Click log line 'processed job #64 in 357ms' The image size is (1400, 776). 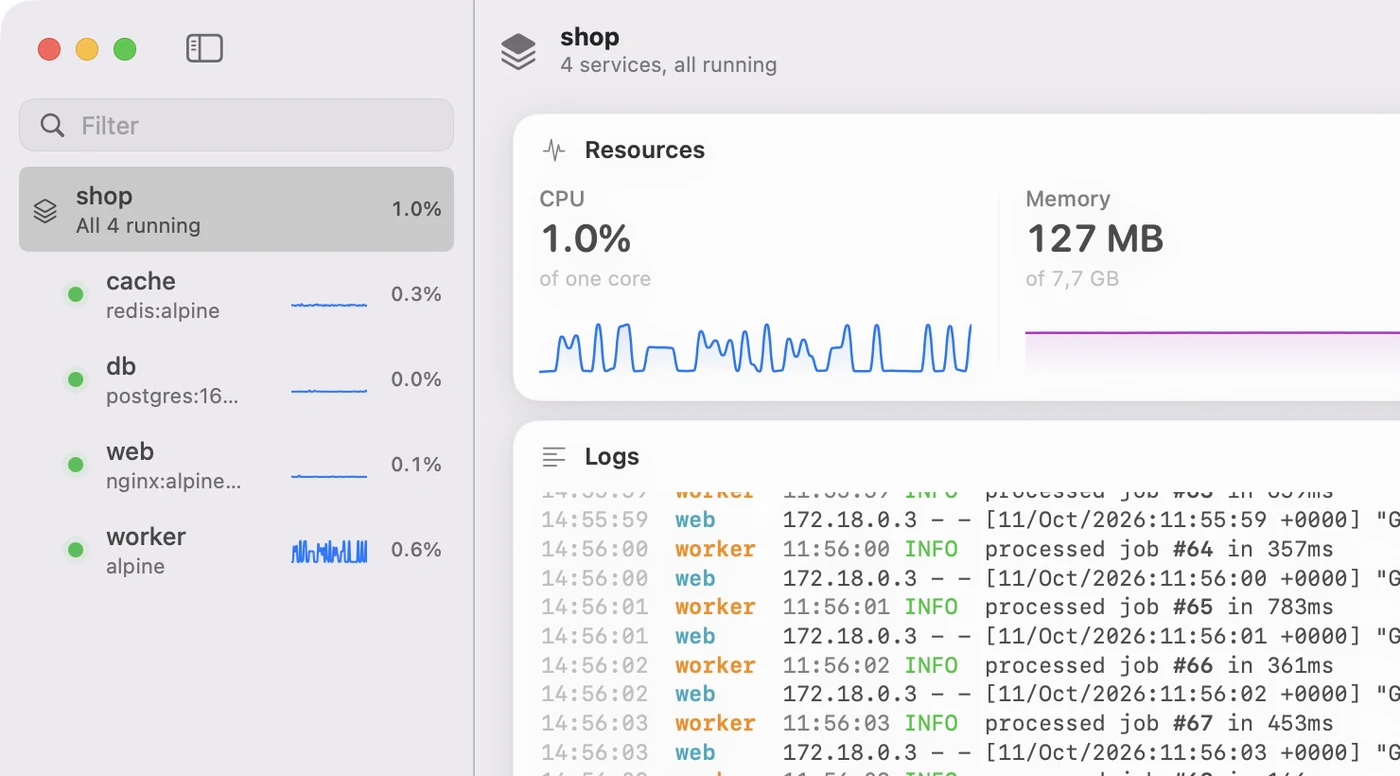pos(1159,549)
